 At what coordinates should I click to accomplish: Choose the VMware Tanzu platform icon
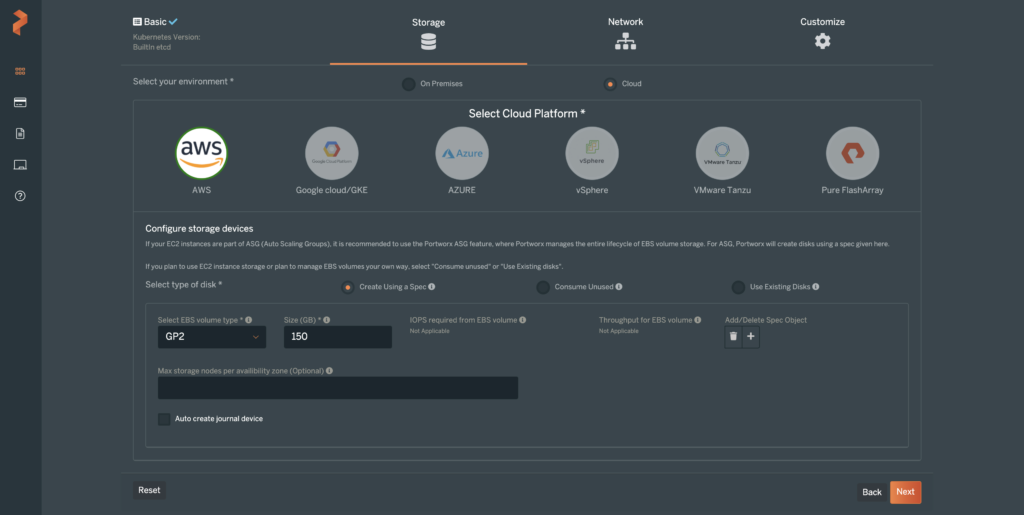click(722, 153)
